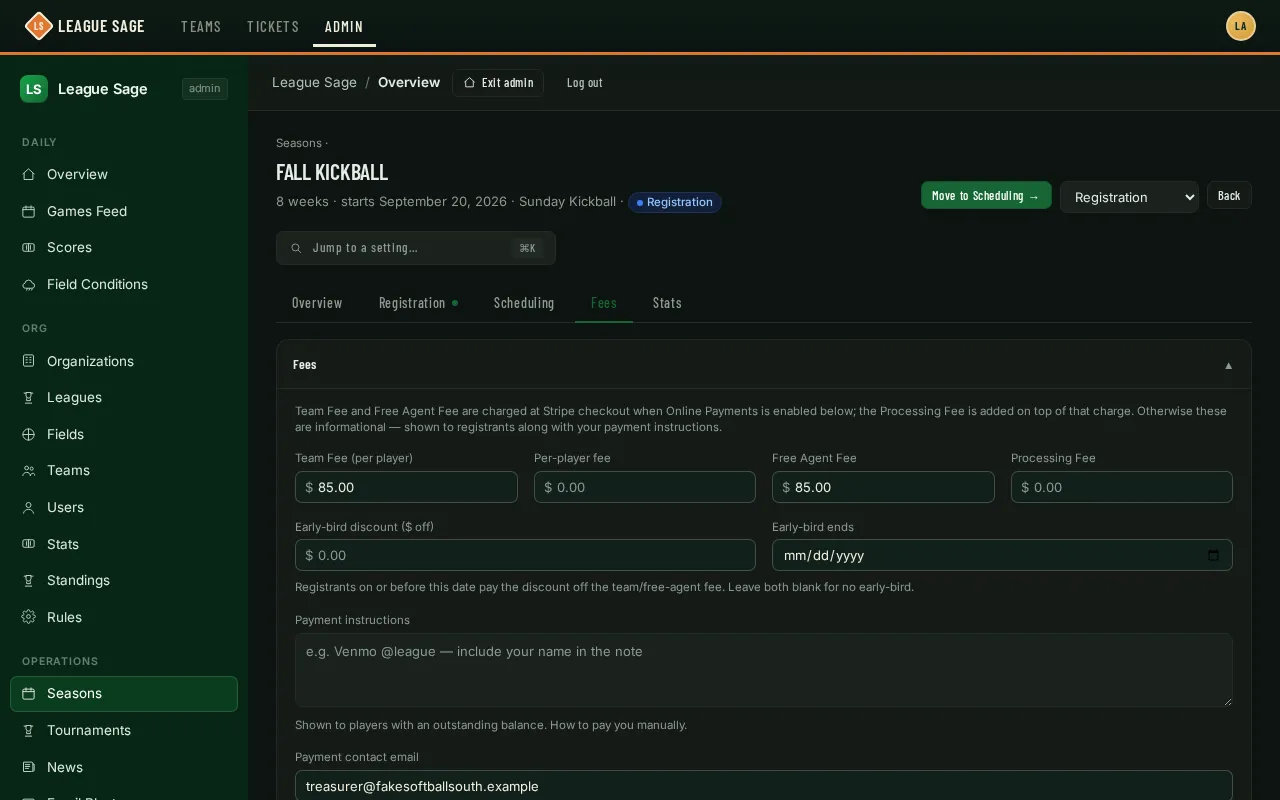Switch to the Scheduling tab

point(524,303)
